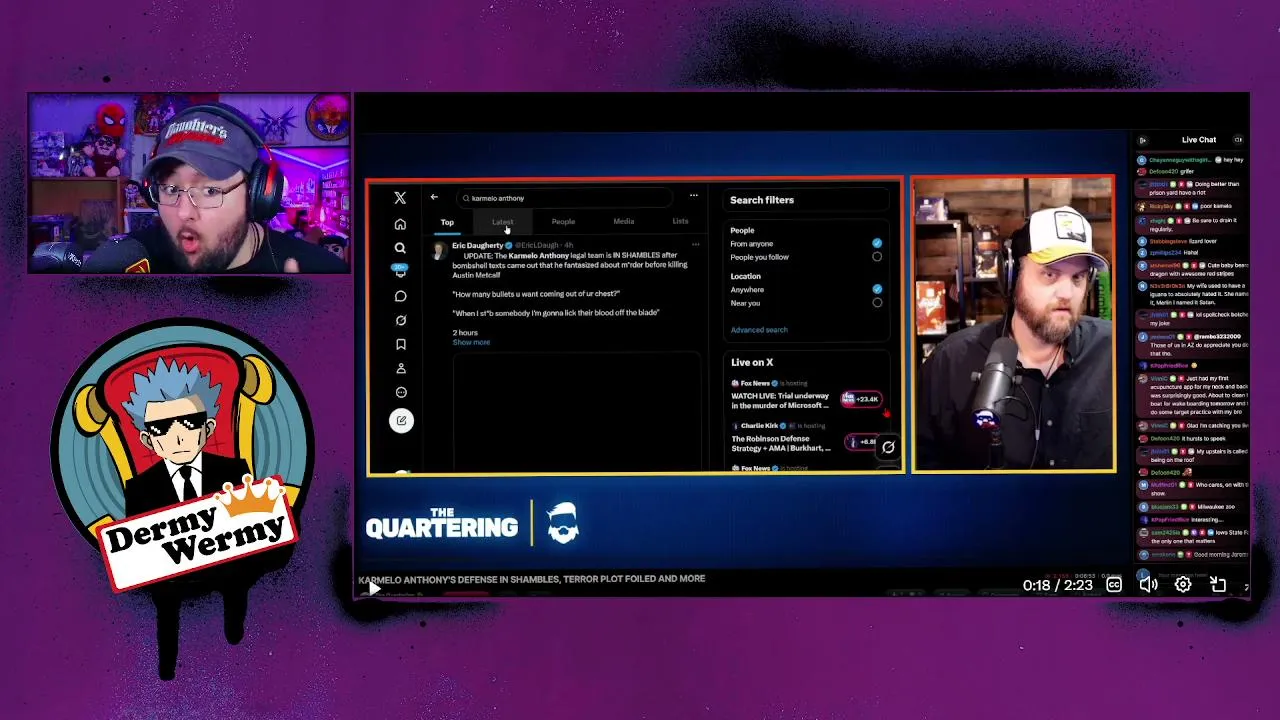Switch to the Top search tab
This screenshot has height=720, width=1280.
(x=447, y=222)
